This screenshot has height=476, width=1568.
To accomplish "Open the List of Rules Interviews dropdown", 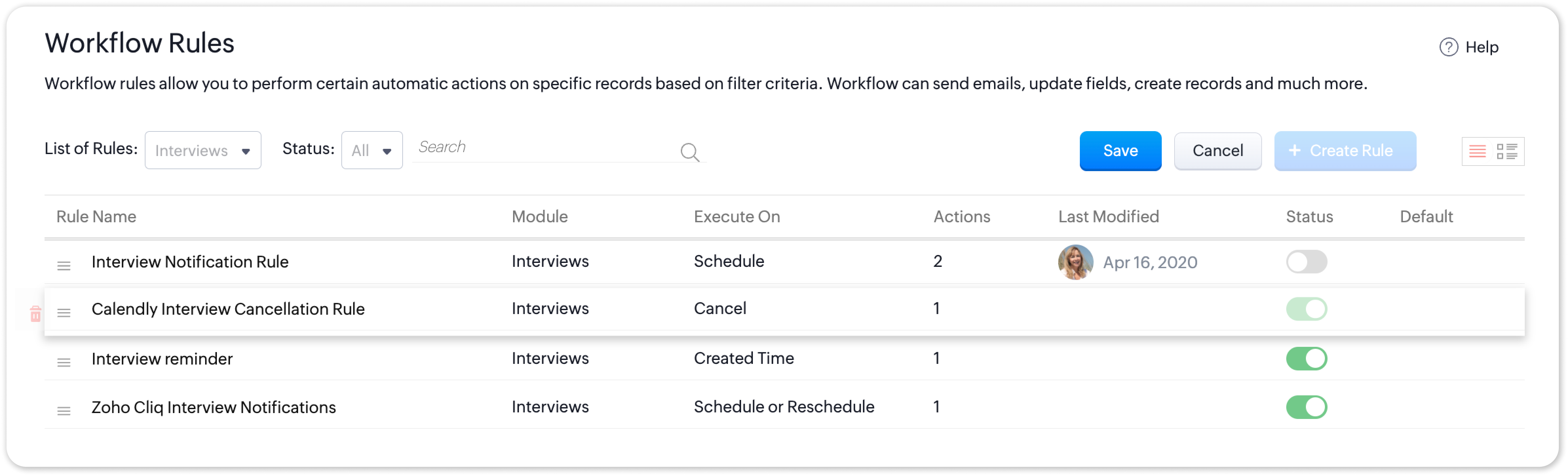I will (203, 150).
